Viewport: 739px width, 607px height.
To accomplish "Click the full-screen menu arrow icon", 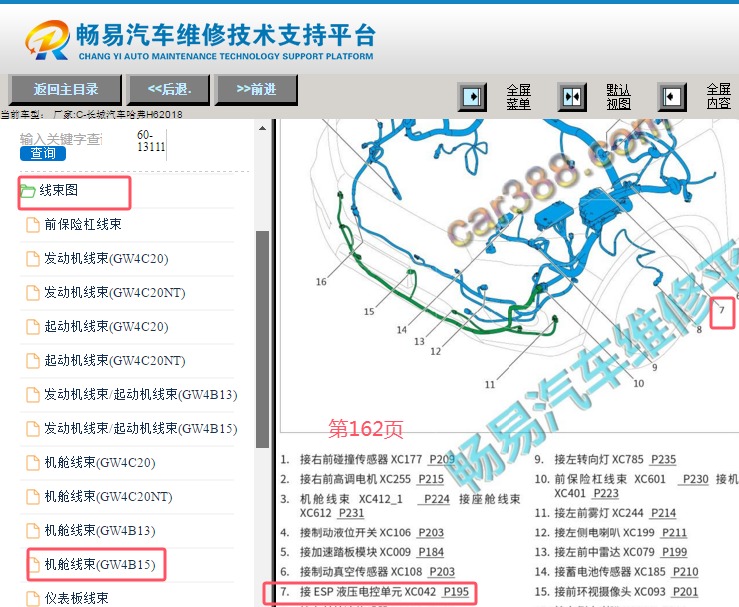I will (x=472, y=97).
